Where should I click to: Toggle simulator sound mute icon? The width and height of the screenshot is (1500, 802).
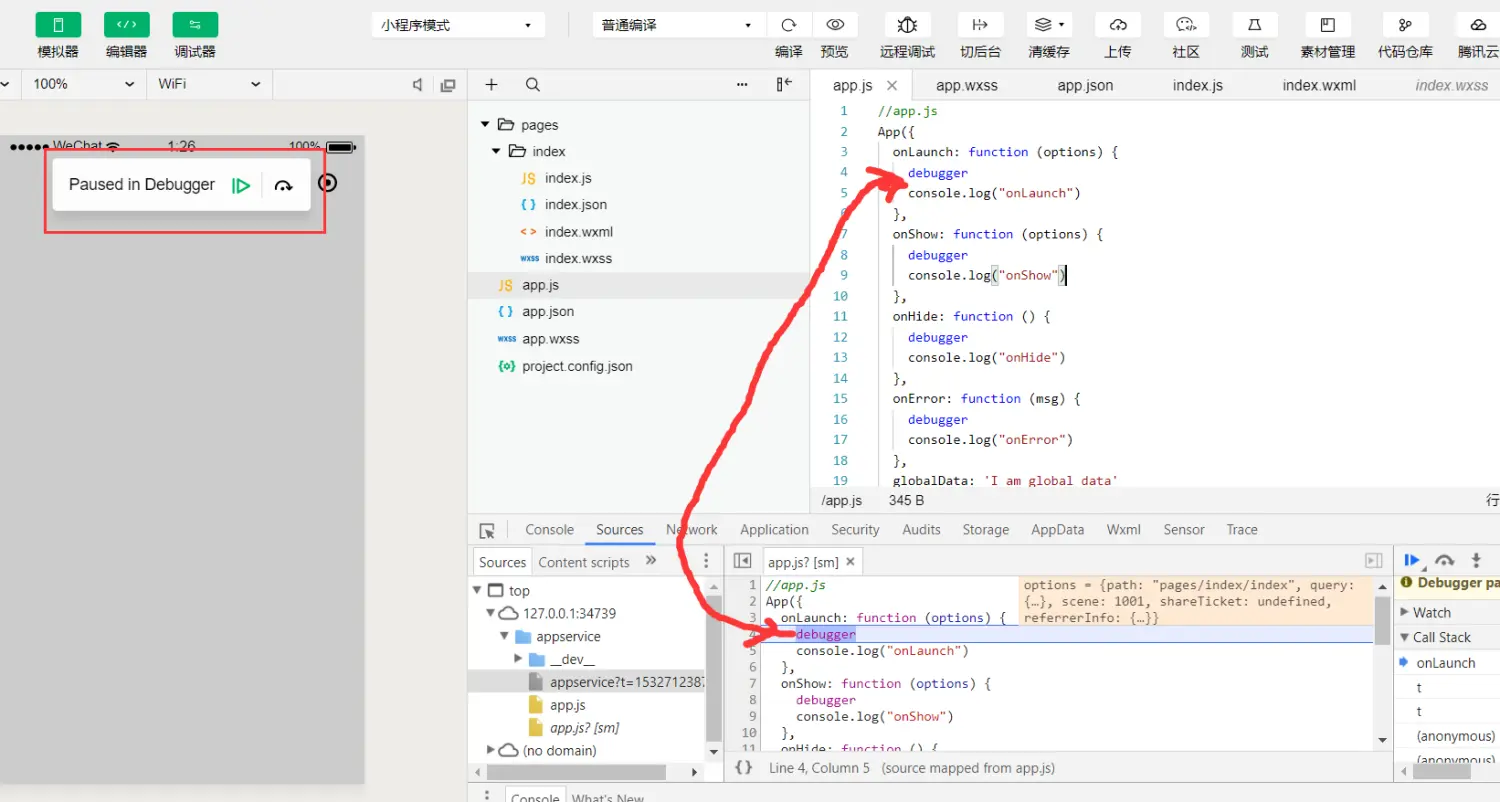click(x=418, y=85)
